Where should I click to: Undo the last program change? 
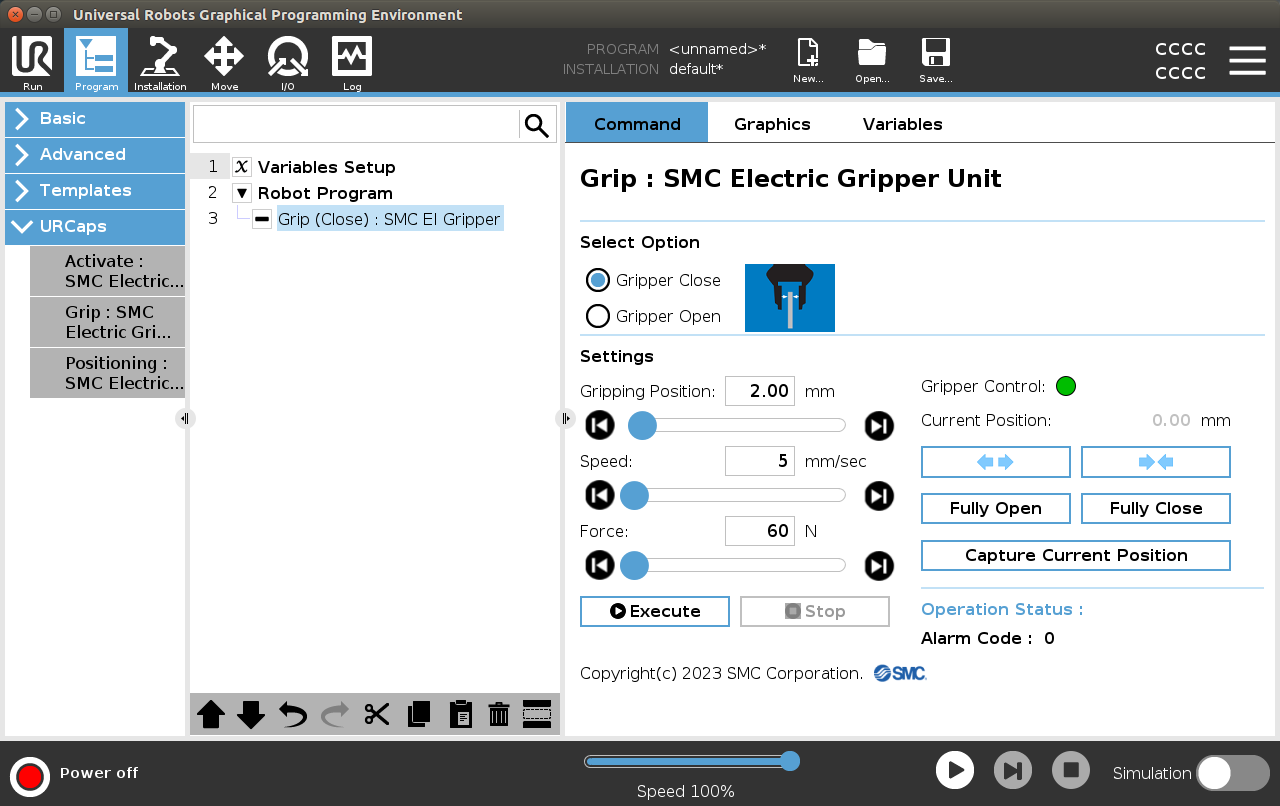293,714
